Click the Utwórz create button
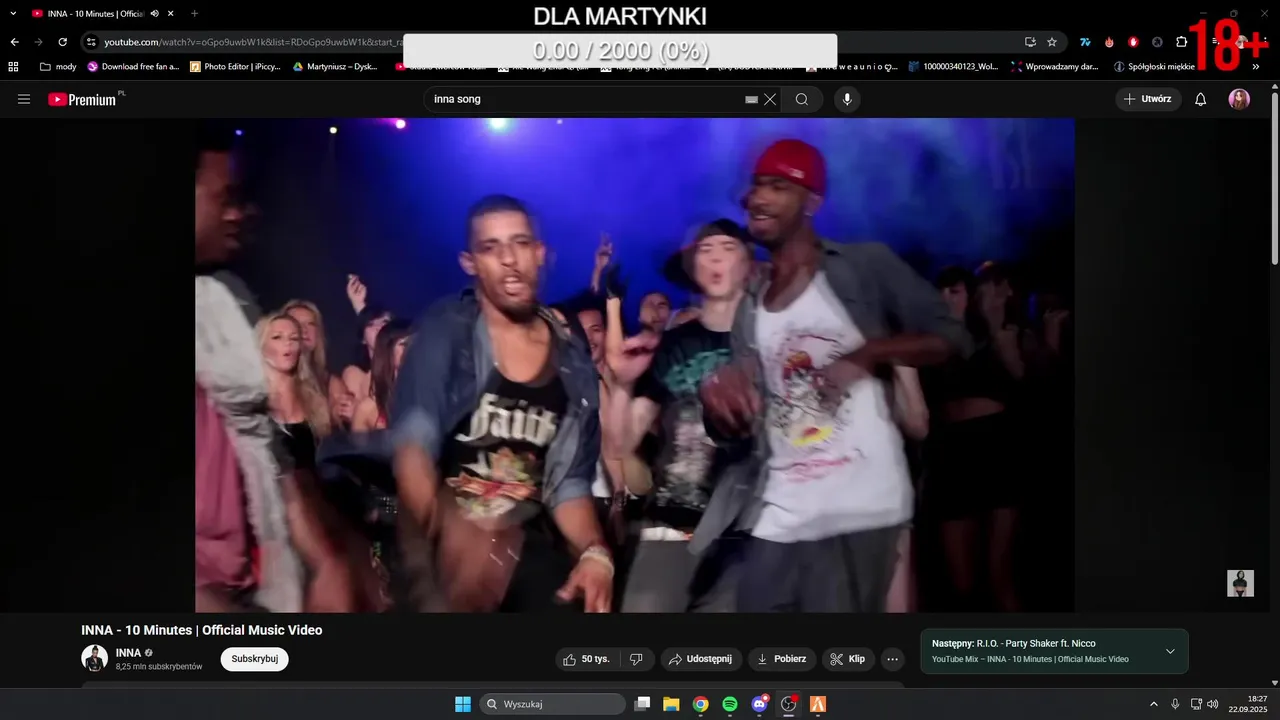 pos(1148,99)
